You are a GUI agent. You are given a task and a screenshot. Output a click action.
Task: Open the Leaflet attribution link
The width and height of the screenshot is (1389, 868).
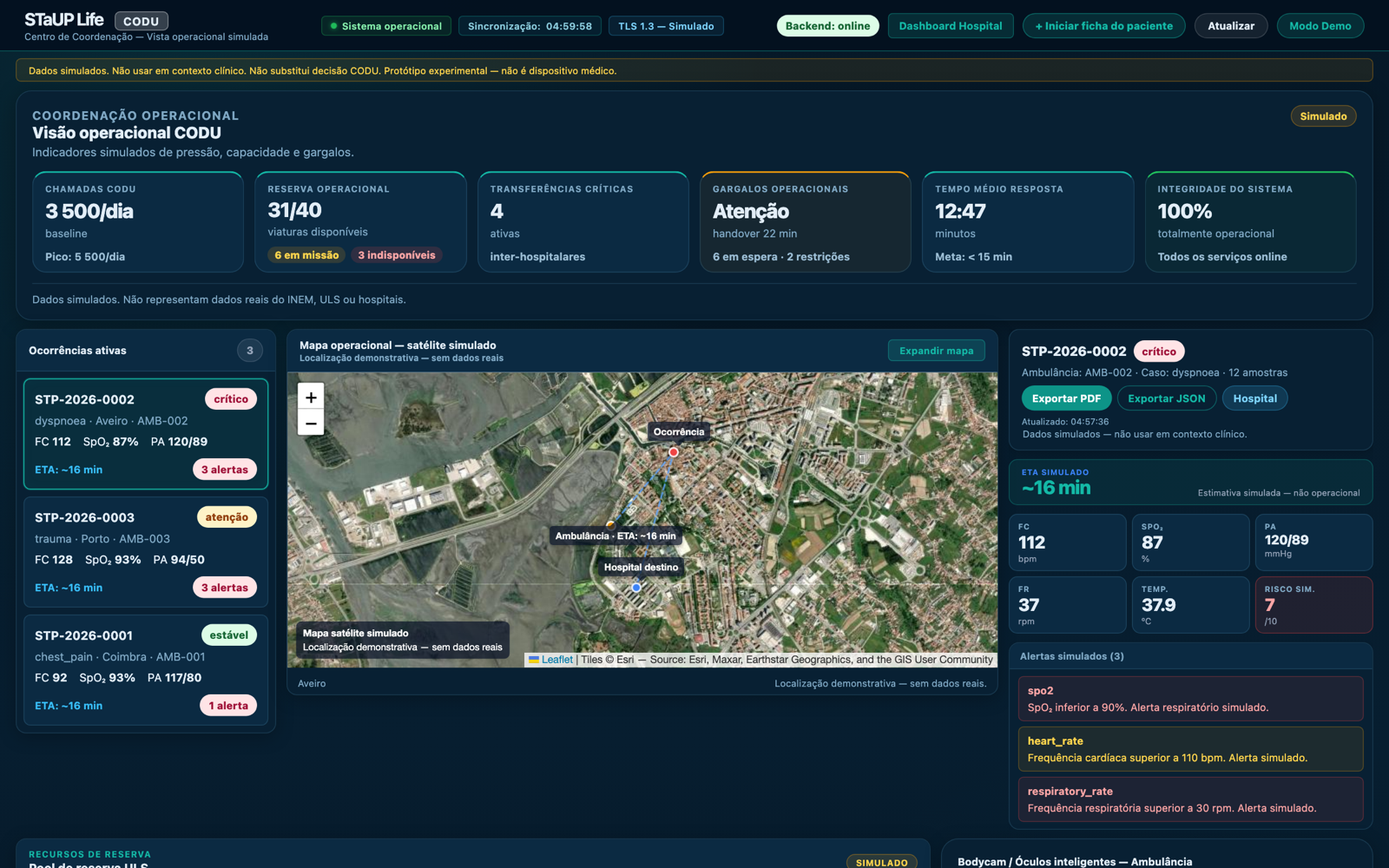coord(556,660)
